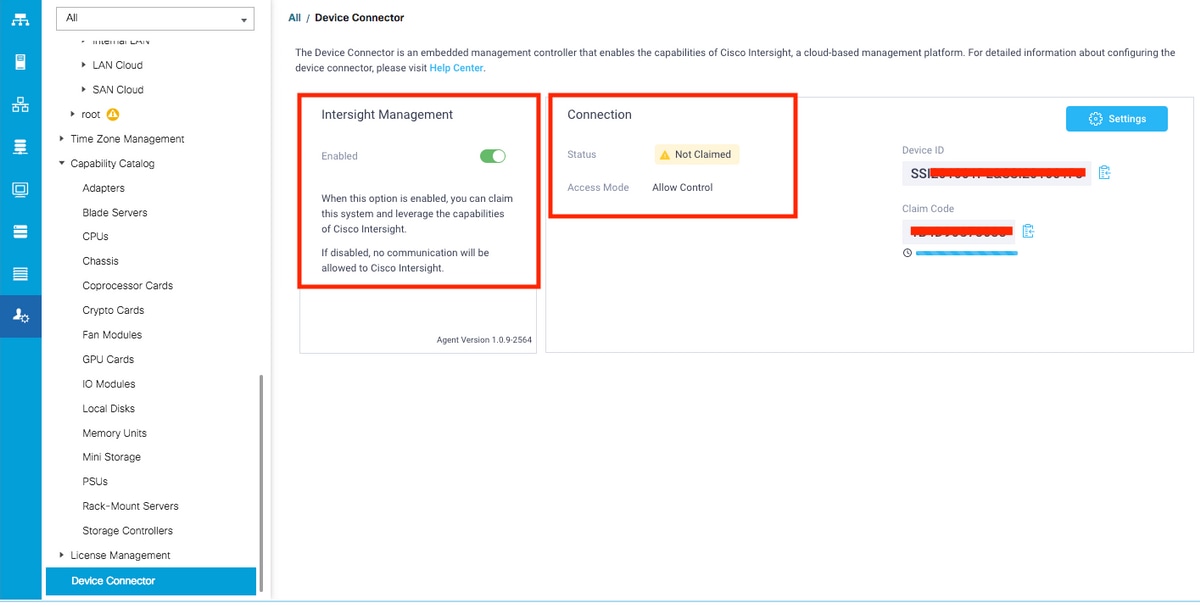
Task: Open the Chassis section in the navigation rail
Action: 20,274
